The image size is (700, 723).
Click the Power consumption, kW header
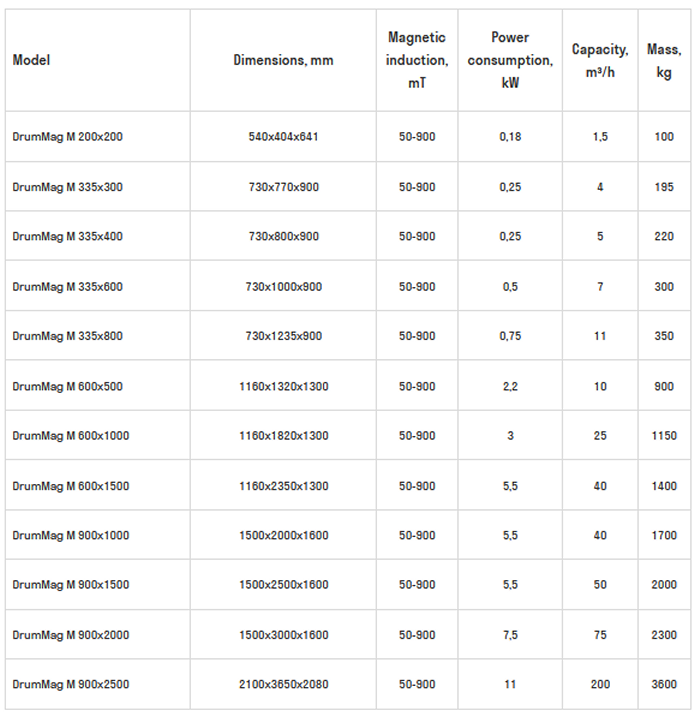tap(510, 60)
